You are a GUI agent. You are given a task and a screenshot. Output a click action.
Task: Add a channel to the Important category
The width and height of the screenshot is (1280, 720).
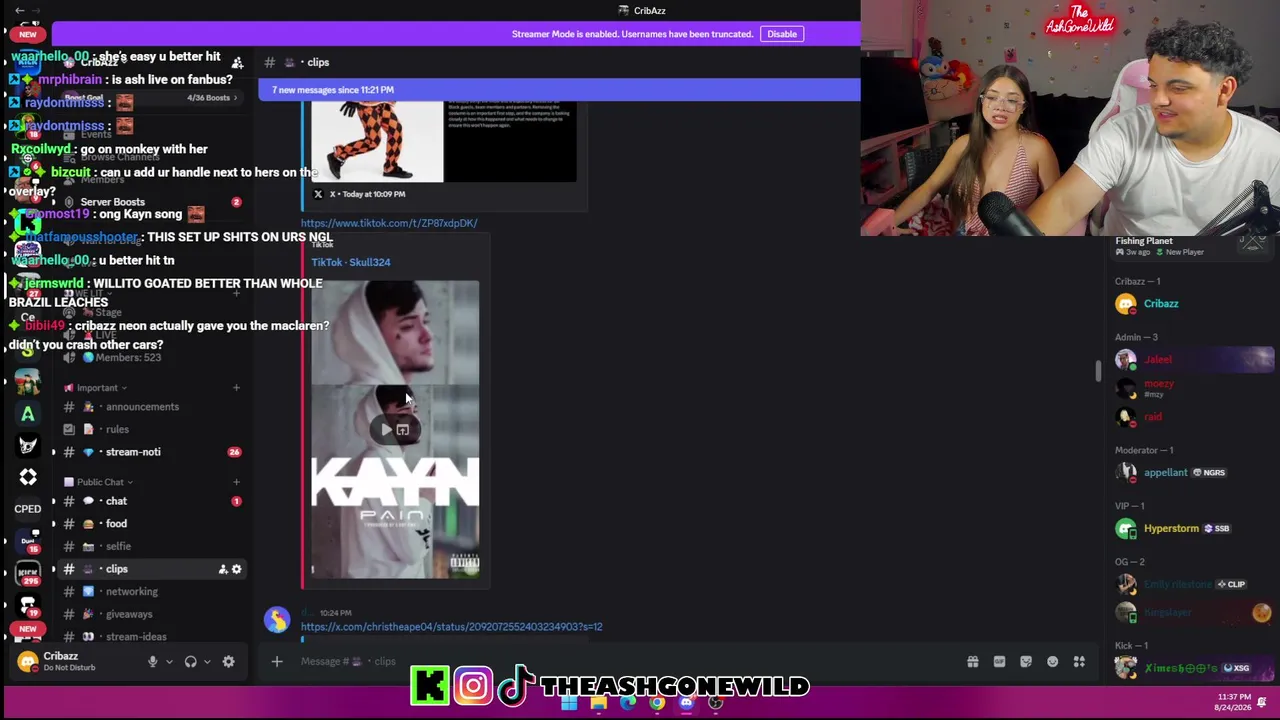pos(236,388)
